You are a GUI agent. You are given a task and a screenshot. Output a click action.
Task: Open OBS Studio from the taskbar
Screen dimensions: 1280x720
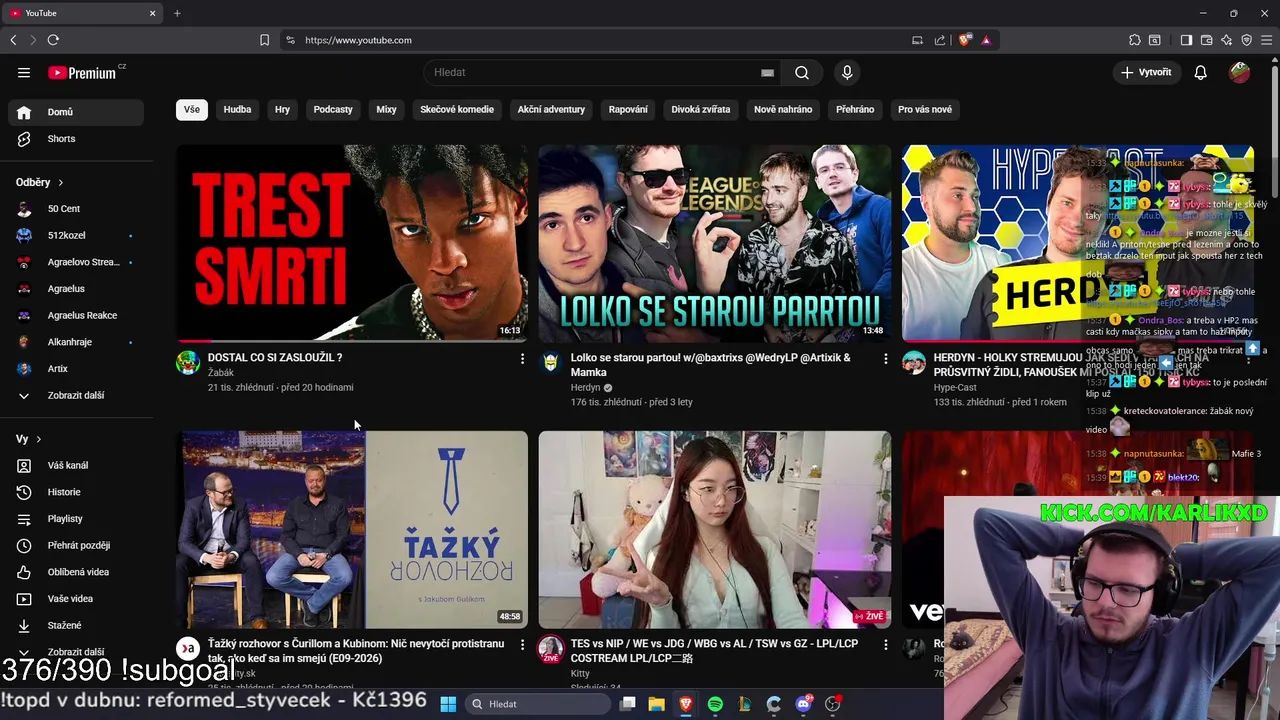tap(832, 704)
